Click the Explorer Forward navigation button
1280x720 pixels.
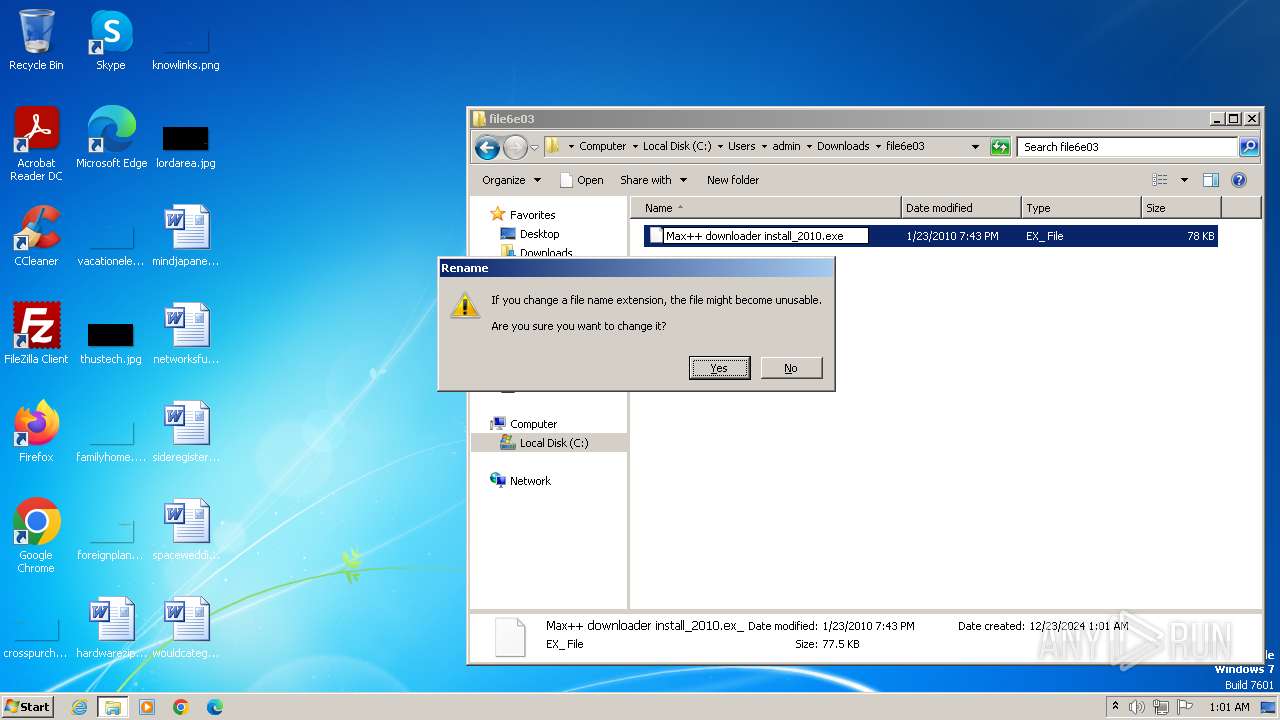[x=515, y=147]
